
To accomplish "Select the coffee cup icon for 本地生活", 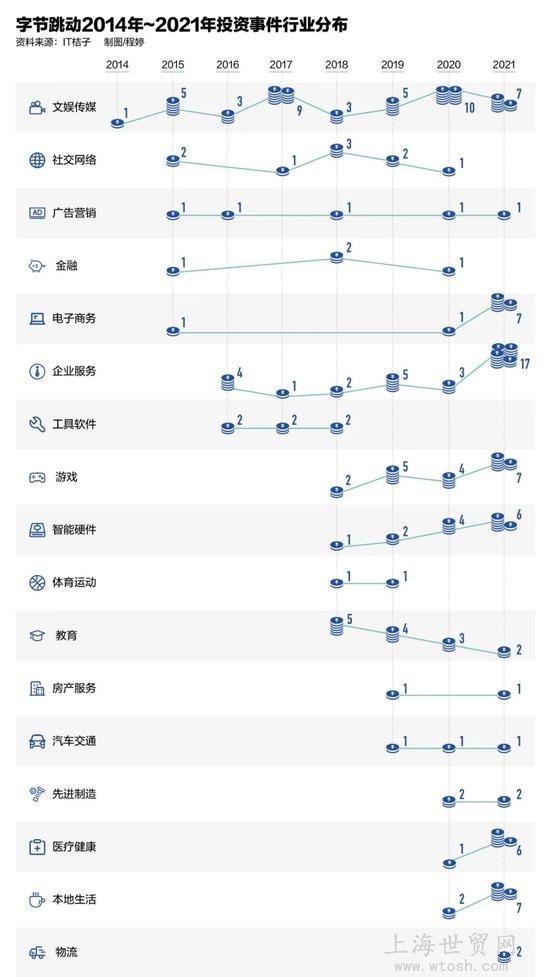I will point(37,900).
